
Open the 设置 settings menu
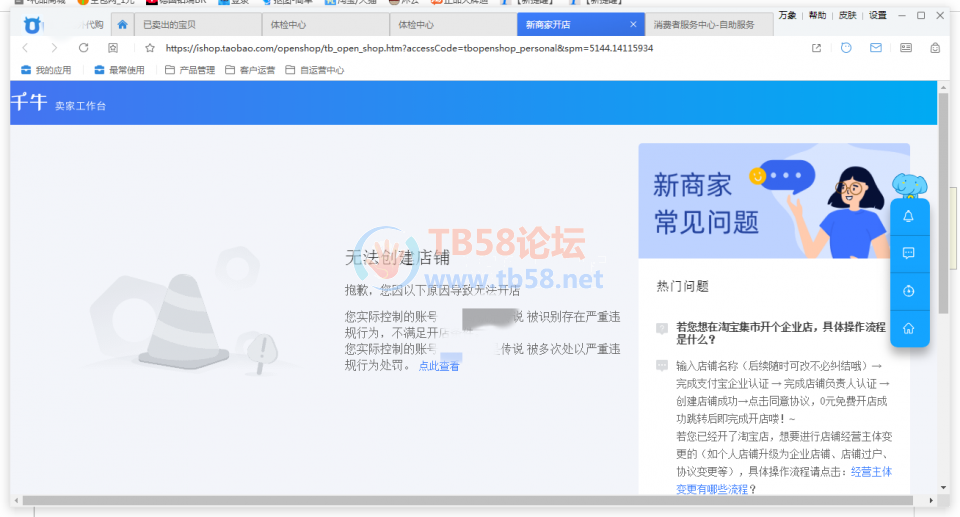click(x=877, y=15)
